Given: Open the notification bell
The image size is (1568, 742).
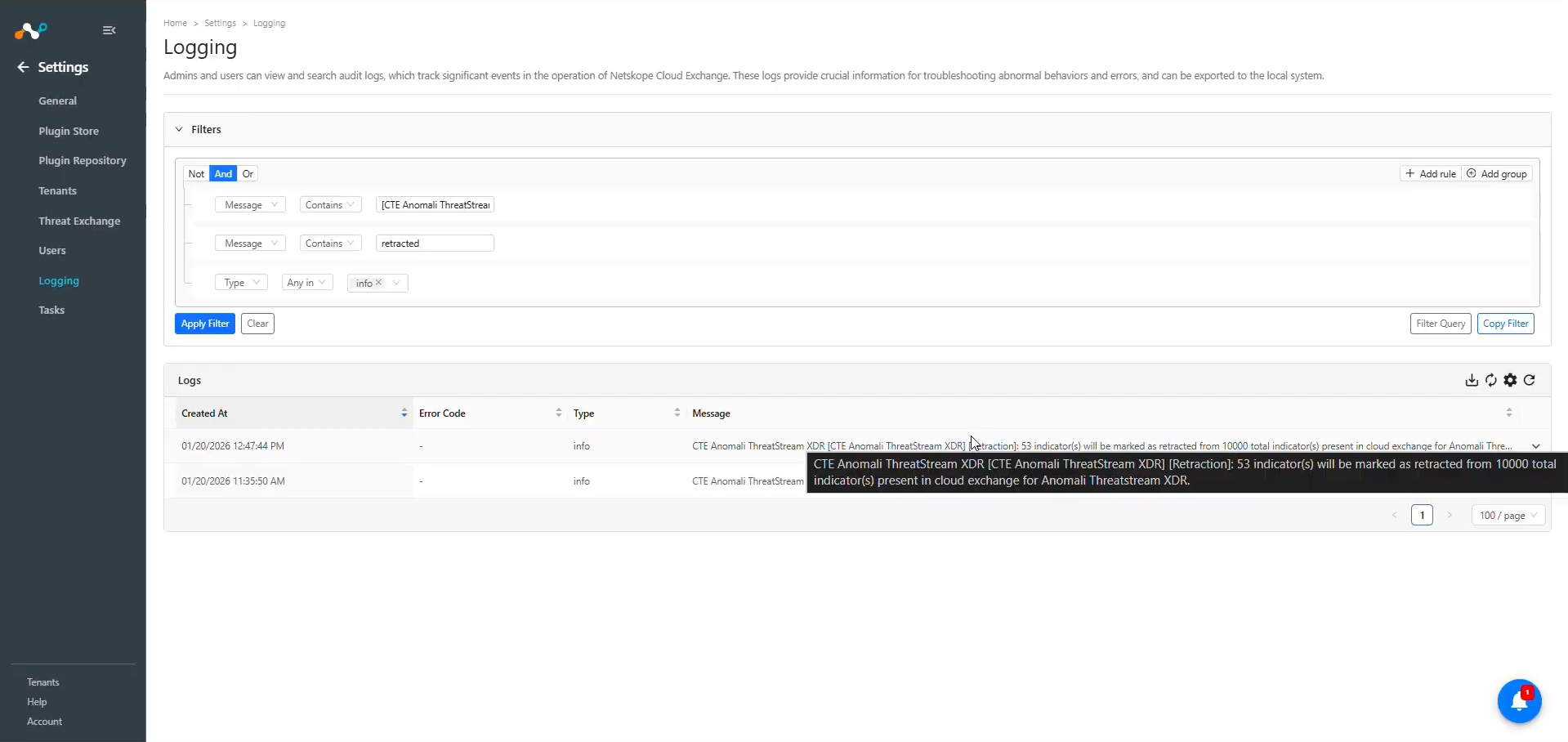Looking at the screenshot, I should click(1519, 701).
